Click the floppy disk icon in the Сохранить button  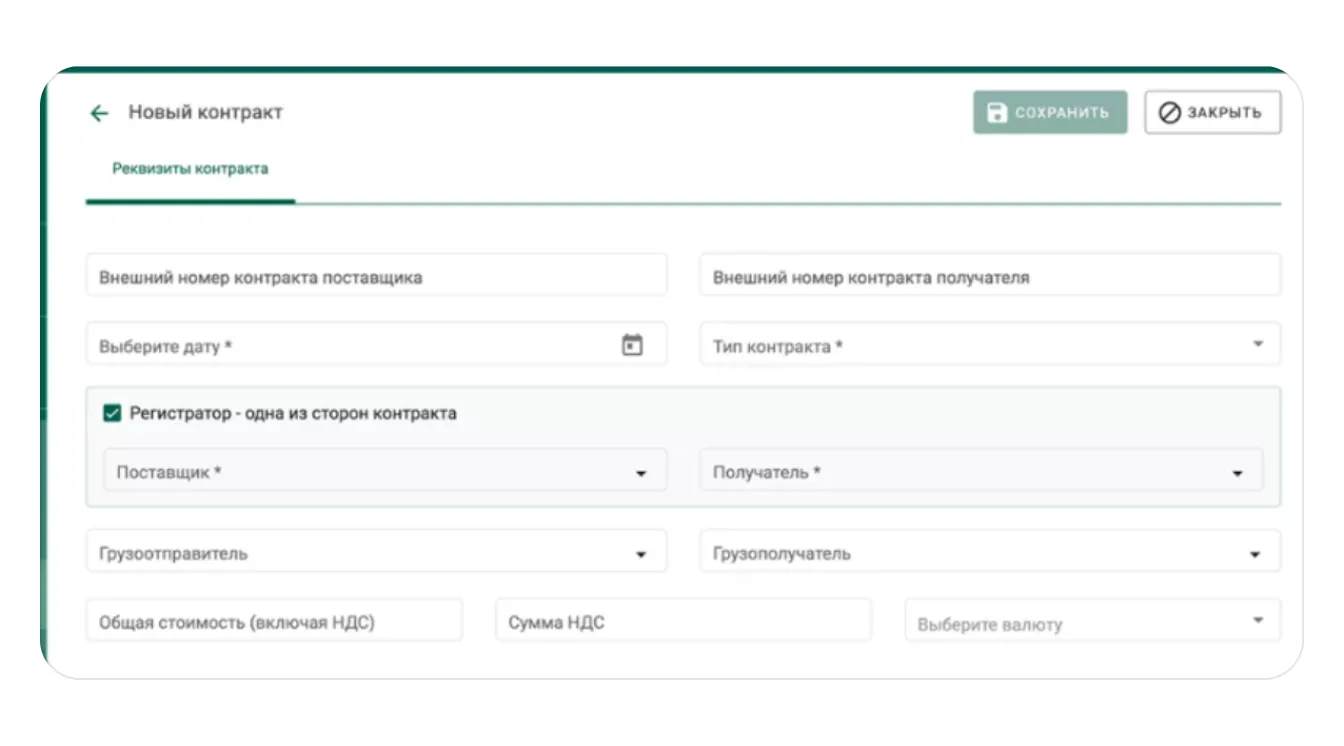coord(996,113)
